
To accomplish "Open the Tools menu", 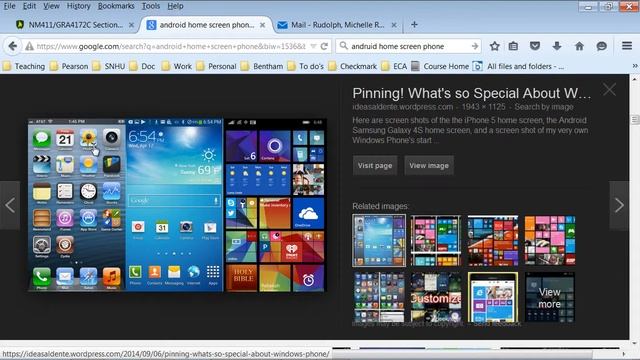I will coord(151,6).
